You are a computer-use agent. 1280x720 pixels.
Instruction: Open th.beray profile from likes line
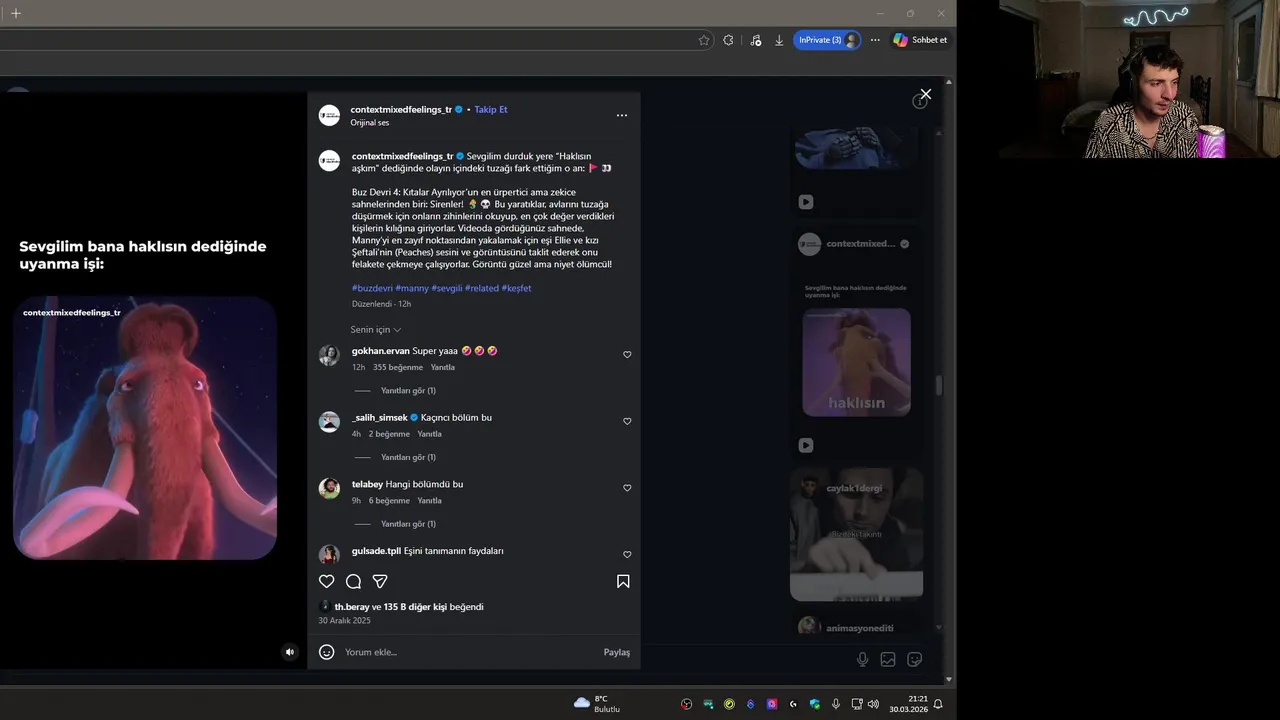[352, 607]
